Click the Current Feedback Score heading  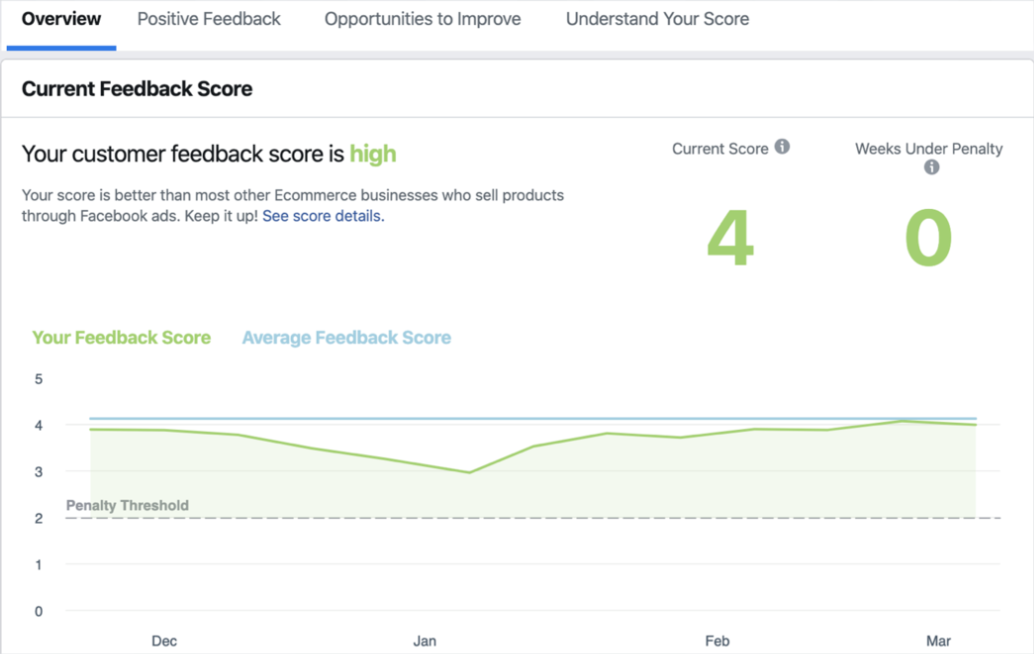click(x=137, y=89)
